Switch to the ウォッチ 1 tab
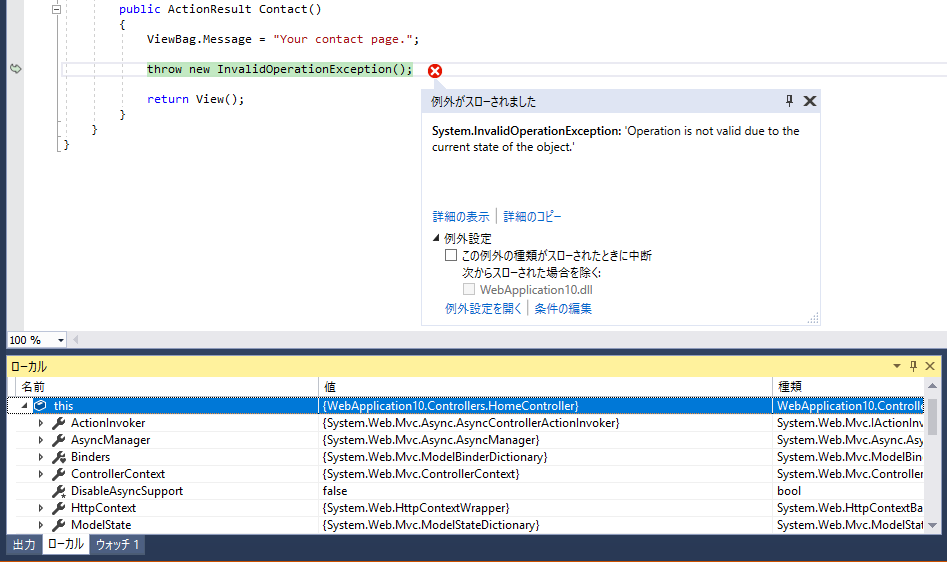The height and width of the screenshot is (562, 947). pos(118,544)
